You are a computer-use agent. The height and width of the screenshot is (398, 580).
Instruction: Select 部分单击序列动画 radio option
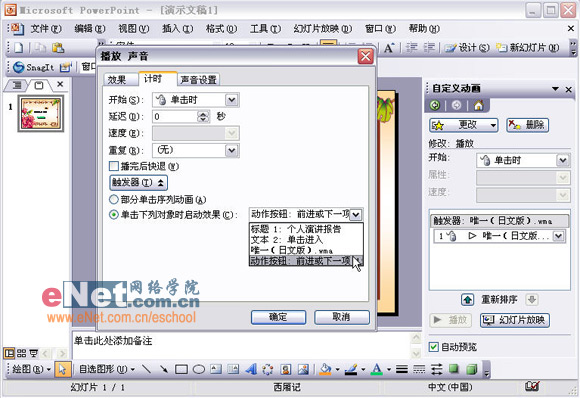pos(114,200)
